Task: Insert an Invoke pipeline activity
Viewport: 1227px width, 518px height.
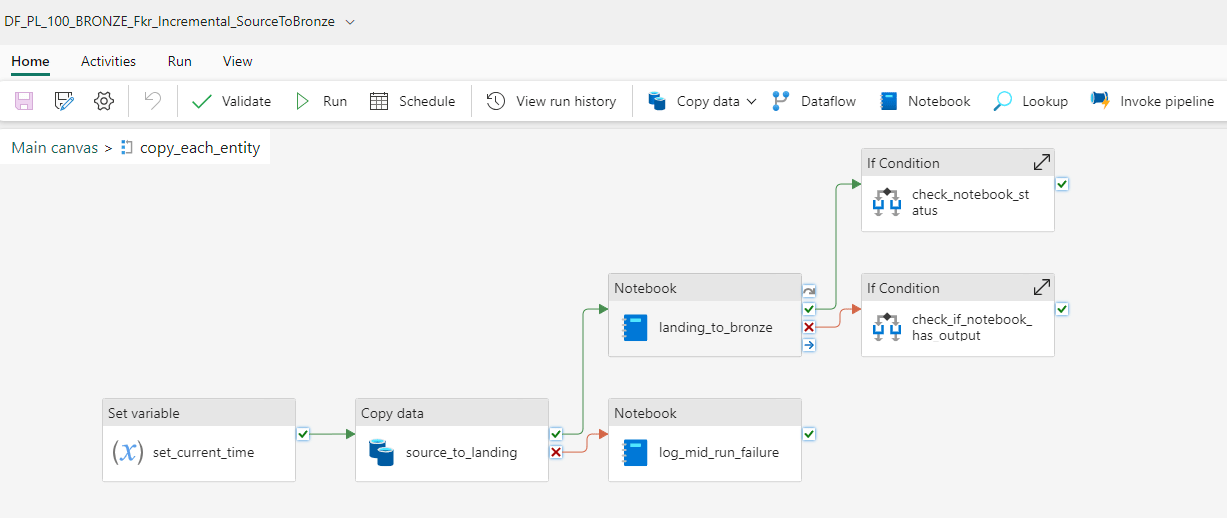Action: (x=1152, y=101)
